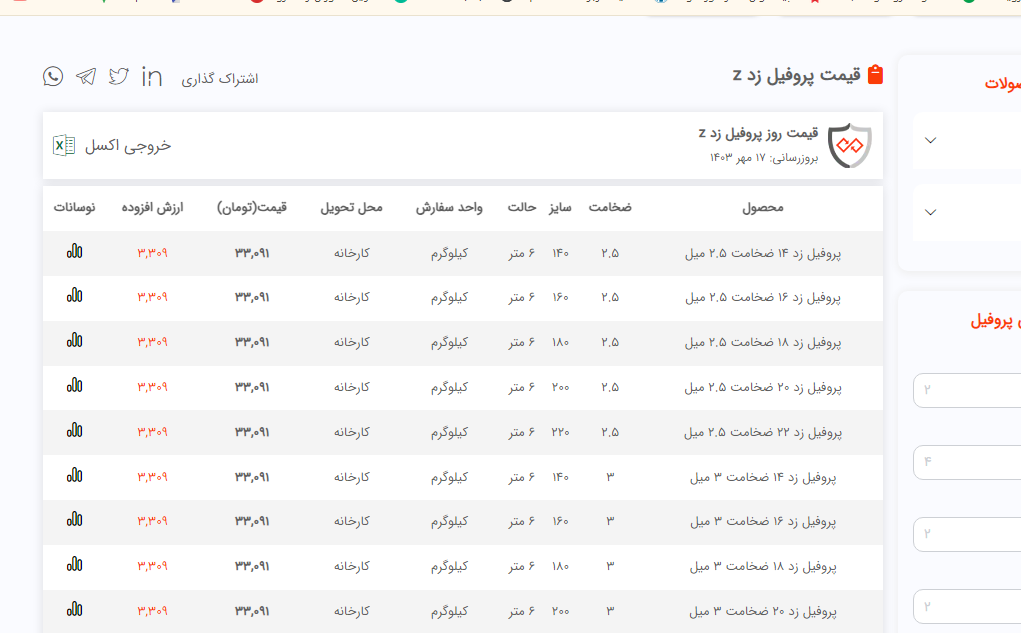
Task: Expand the second sidebar chevron dropdown
Action: click(x=931, y=212)
